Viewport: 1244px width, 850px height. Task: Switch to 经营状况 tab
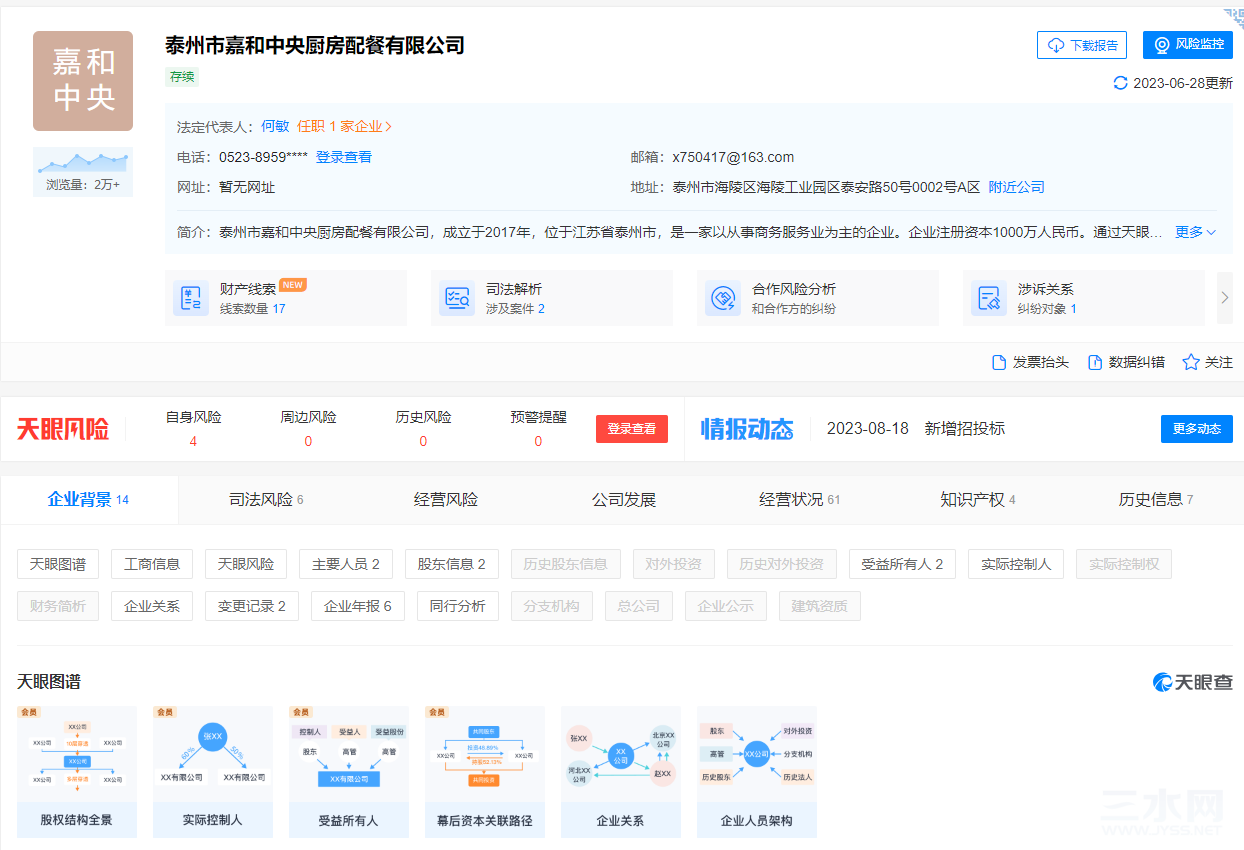coord(800,499)
